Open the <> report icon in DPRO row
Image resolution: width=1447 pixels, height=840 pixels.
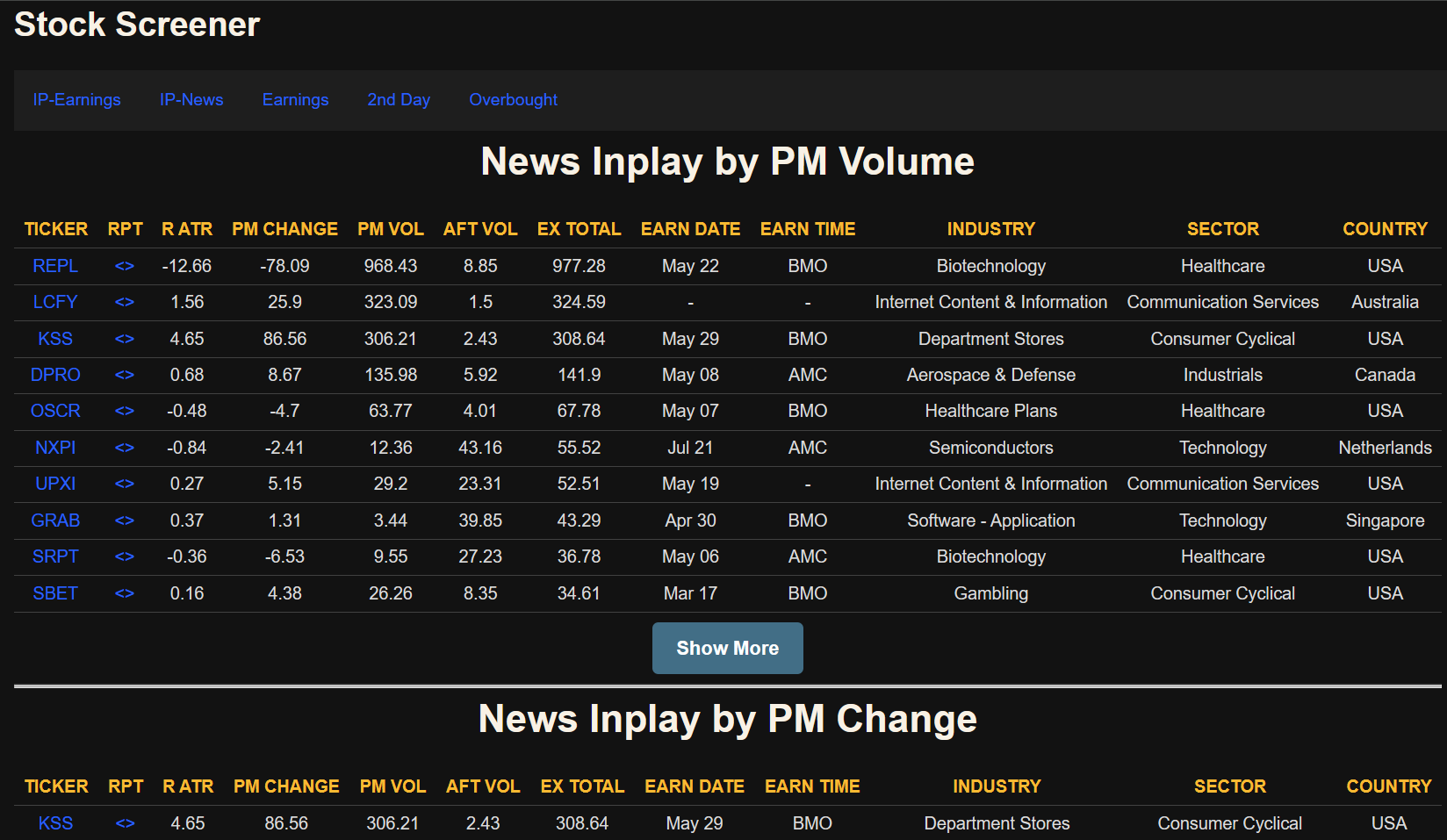click(x=125, y=375)
